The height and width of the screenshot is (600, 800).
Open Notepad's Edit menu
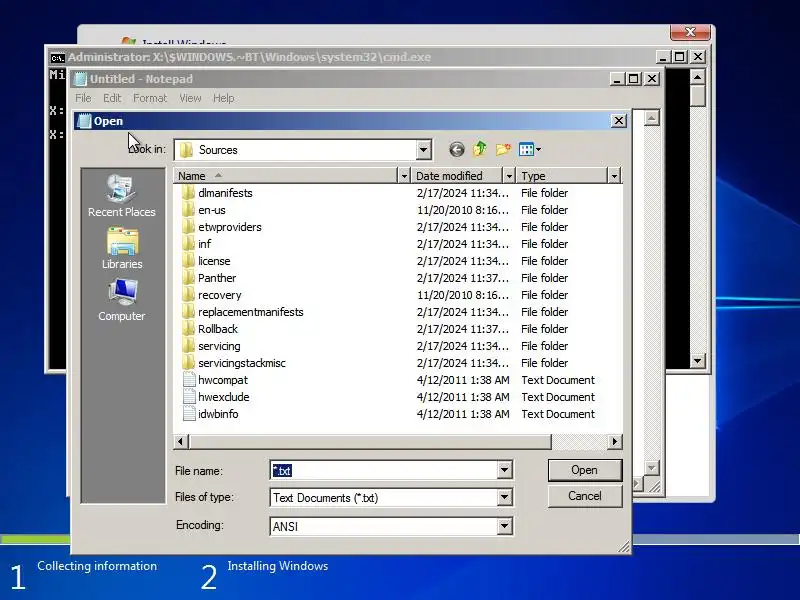(x=112, y=98)
